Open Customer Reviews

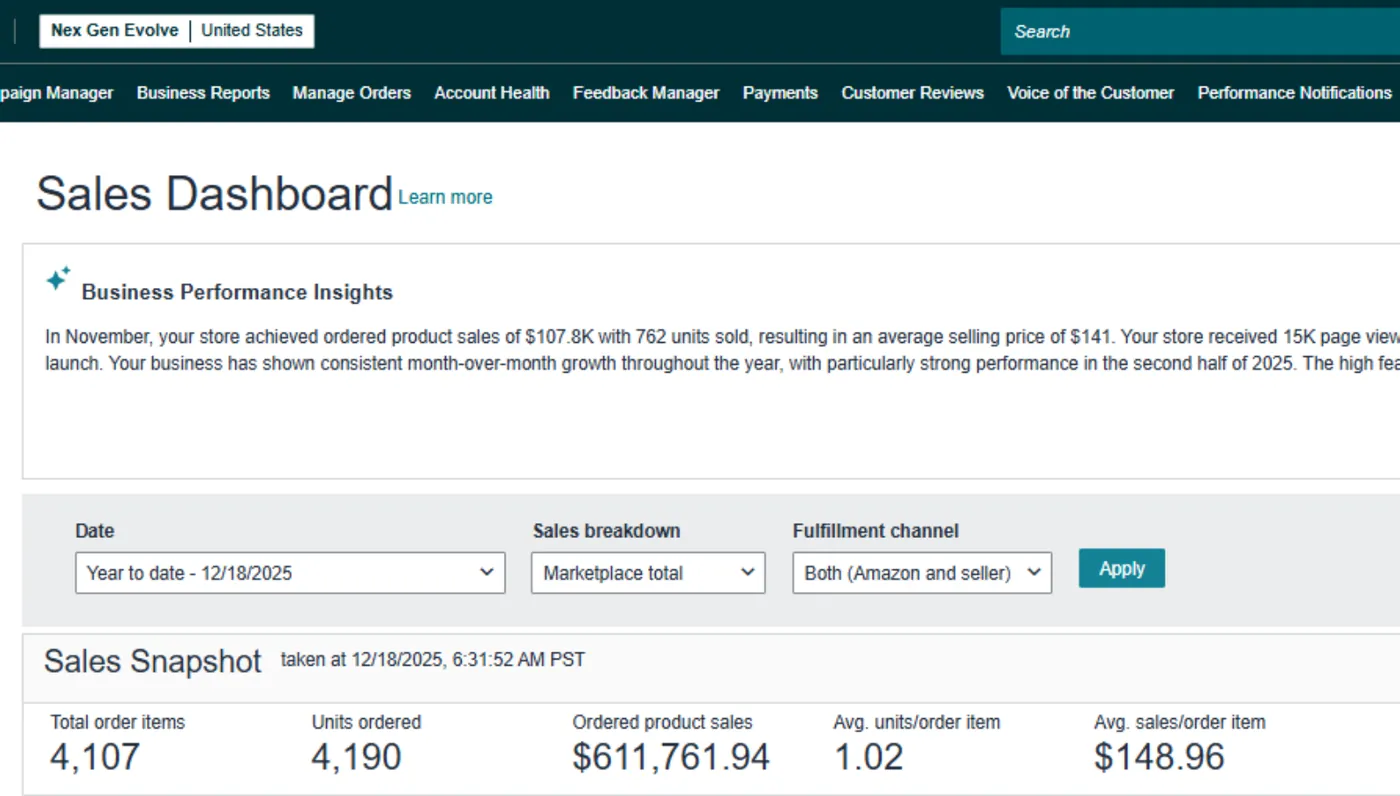tap(912, 93)
